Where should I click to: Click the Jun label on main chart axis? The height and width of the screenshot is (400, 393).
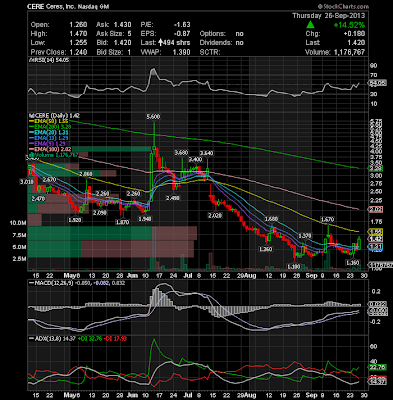(x=133, y=276)
